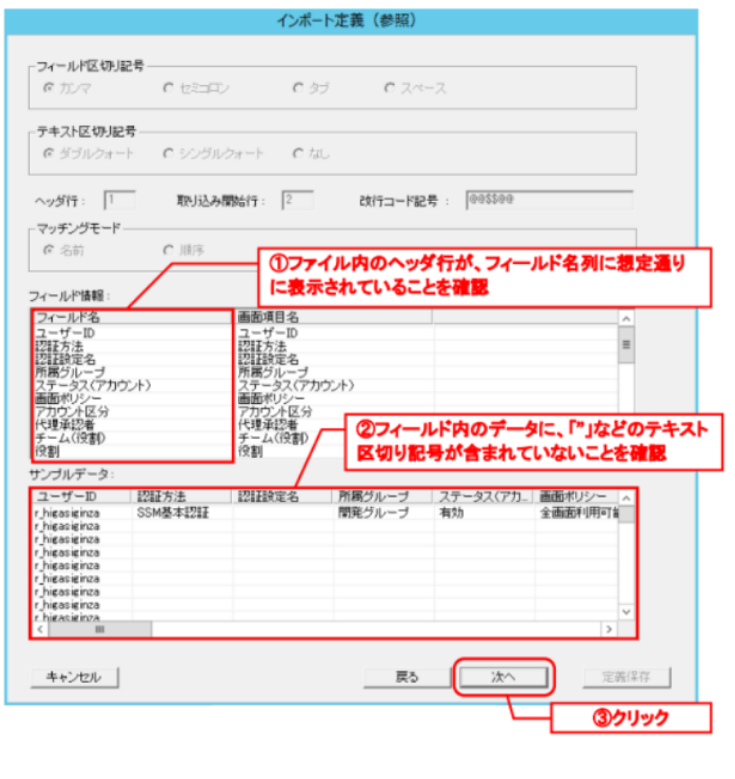The height and width of the screenshot is (779, 735).
Task: Select 認証方法 in the フィールド名 column
Action: [x=60, y=346]
